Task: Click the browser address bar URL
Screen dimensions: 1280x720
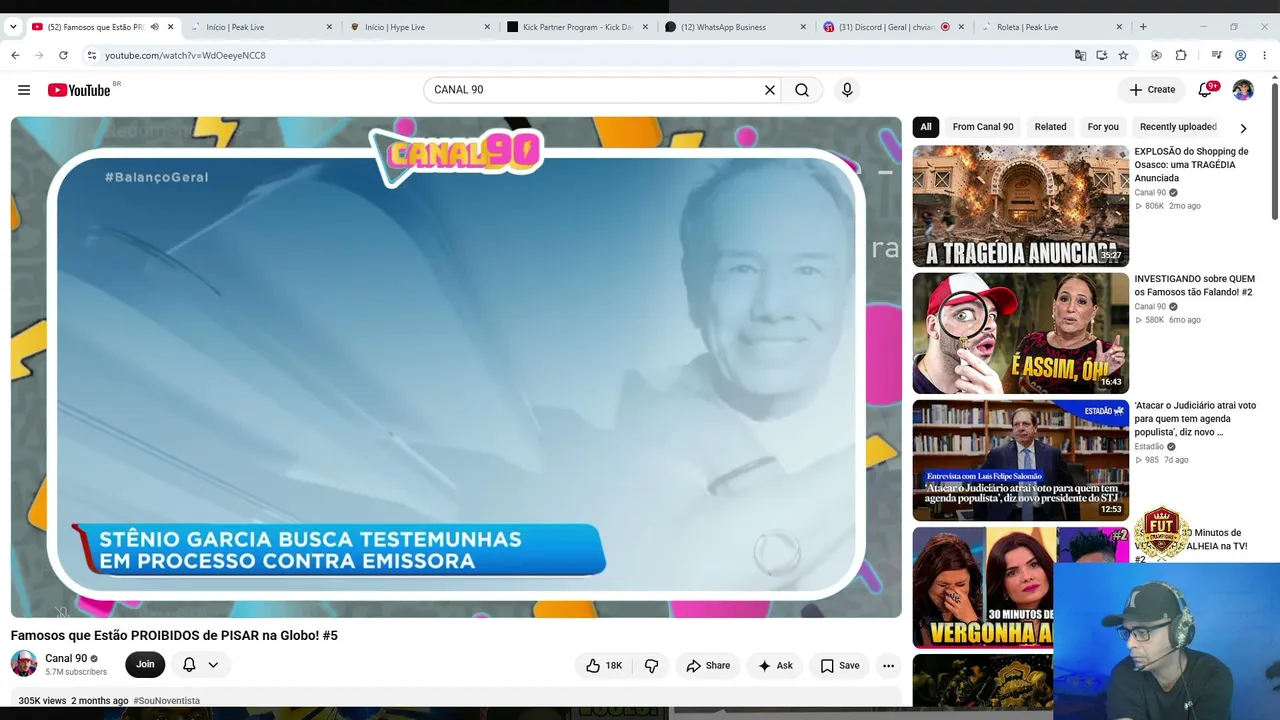Action: click(185, 55)
